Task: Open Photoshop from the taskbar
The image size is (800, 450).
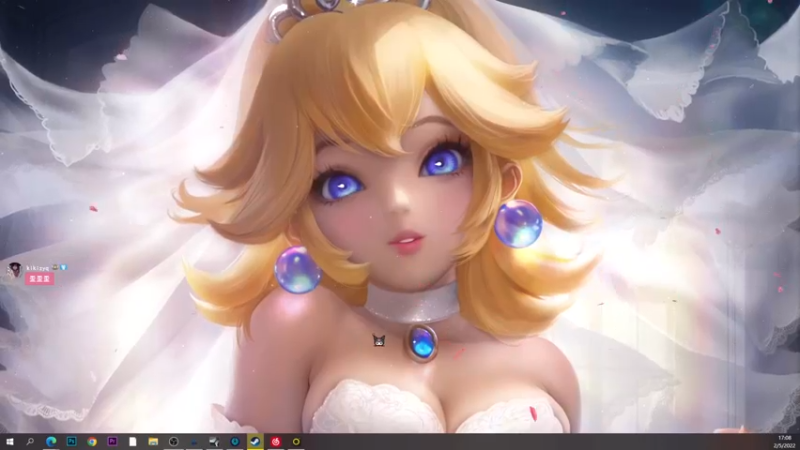Action: click(x=71, y=442)
